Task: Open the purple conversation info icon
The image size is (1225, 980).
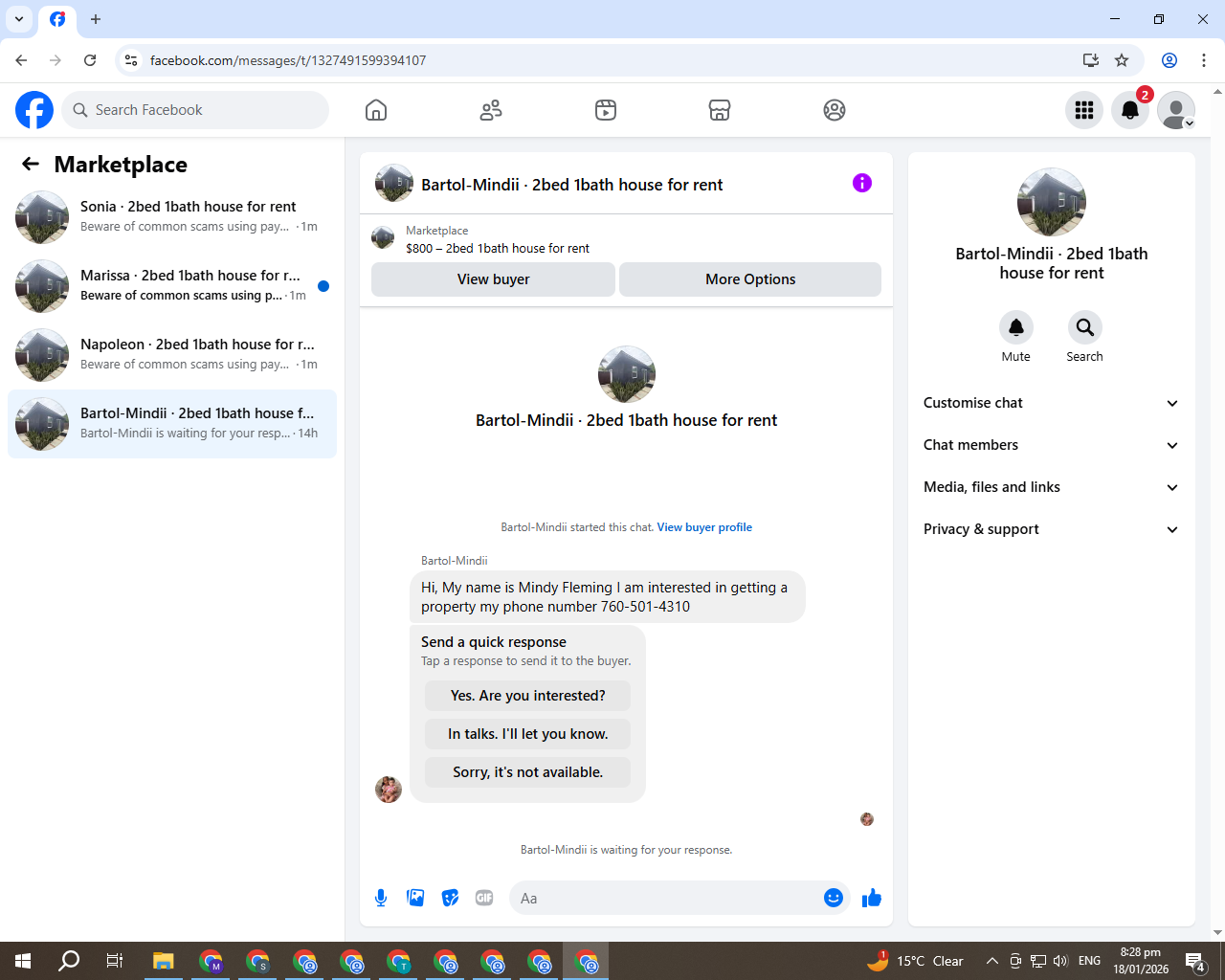Action: [862, 183]
